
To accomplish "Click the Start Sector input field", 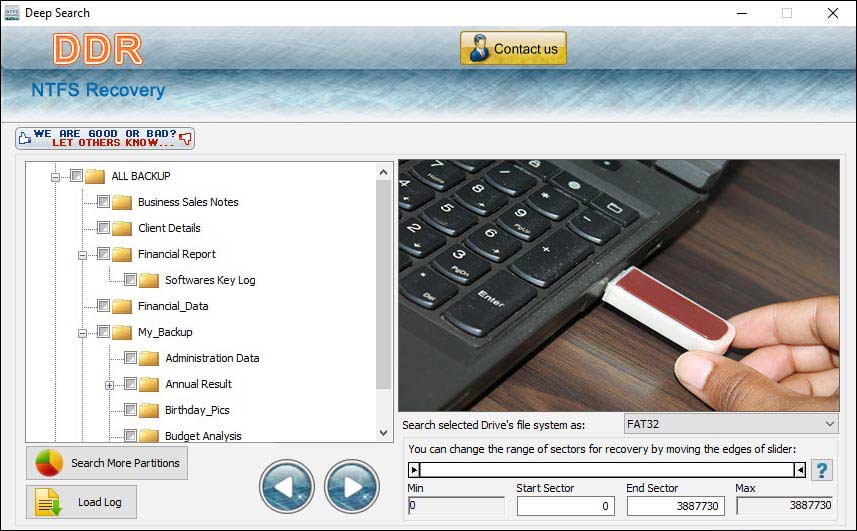I will [566, 506].
